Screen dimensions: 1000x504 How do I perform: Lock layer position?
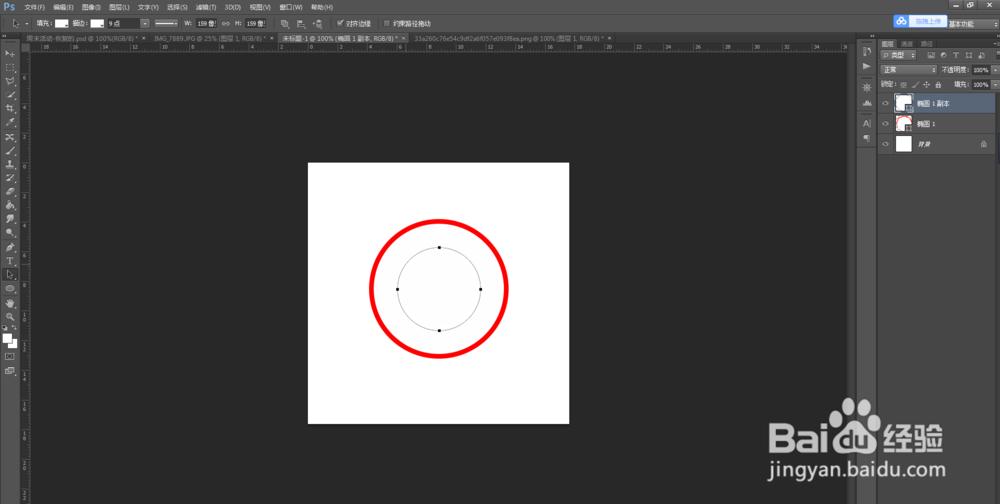[927, 84]
